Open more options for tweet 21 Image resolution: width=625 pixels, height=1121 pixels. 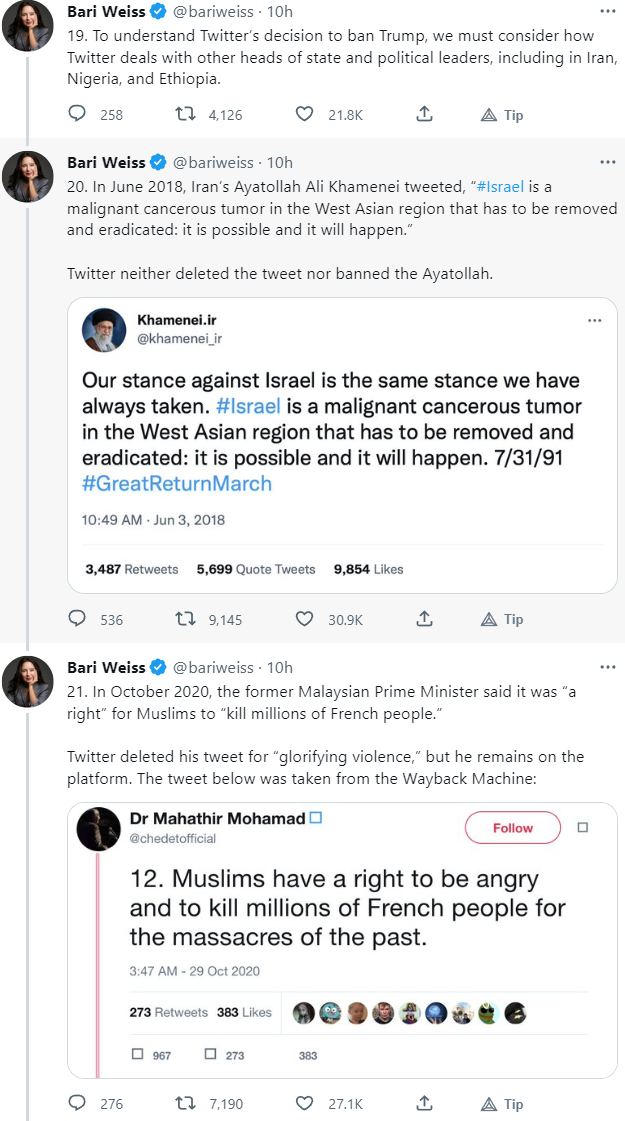pos(607,667)
